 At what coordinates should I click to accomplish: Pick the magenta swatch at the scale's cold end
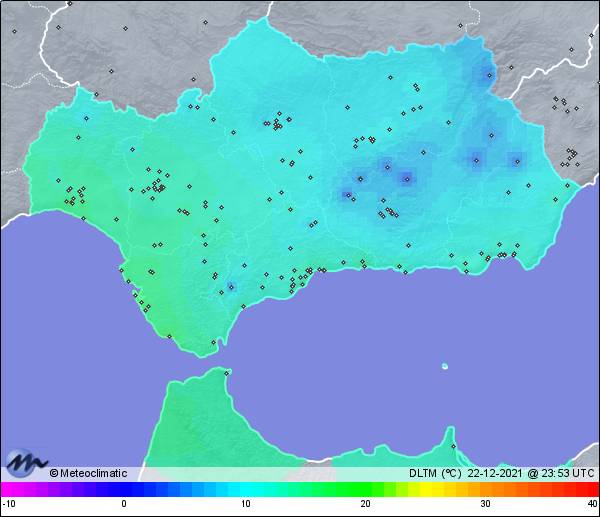[x=8, y=489]
